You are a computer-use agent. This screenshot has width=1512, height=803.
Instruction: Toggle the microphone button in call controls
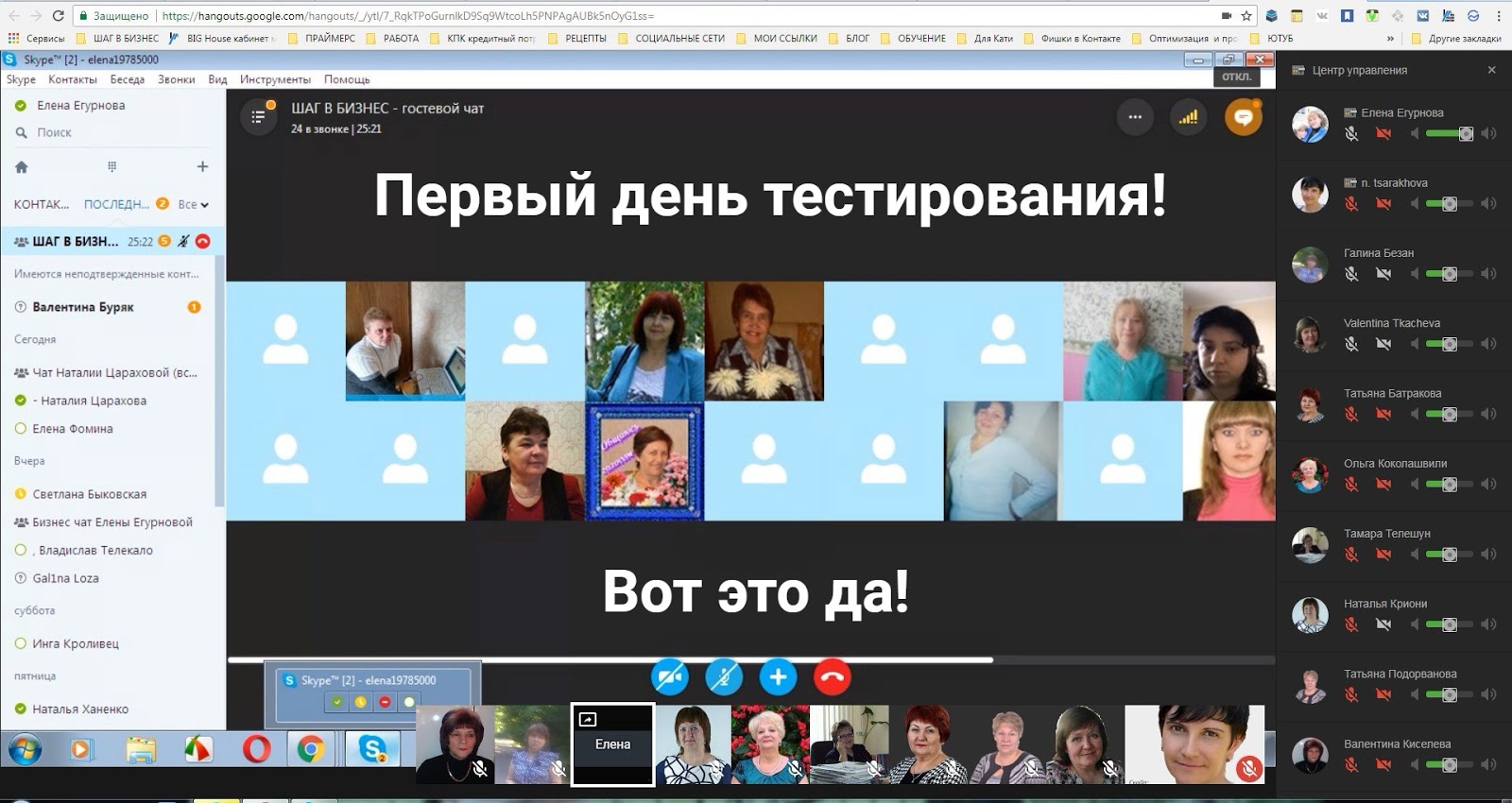click(x=724, y=677)
